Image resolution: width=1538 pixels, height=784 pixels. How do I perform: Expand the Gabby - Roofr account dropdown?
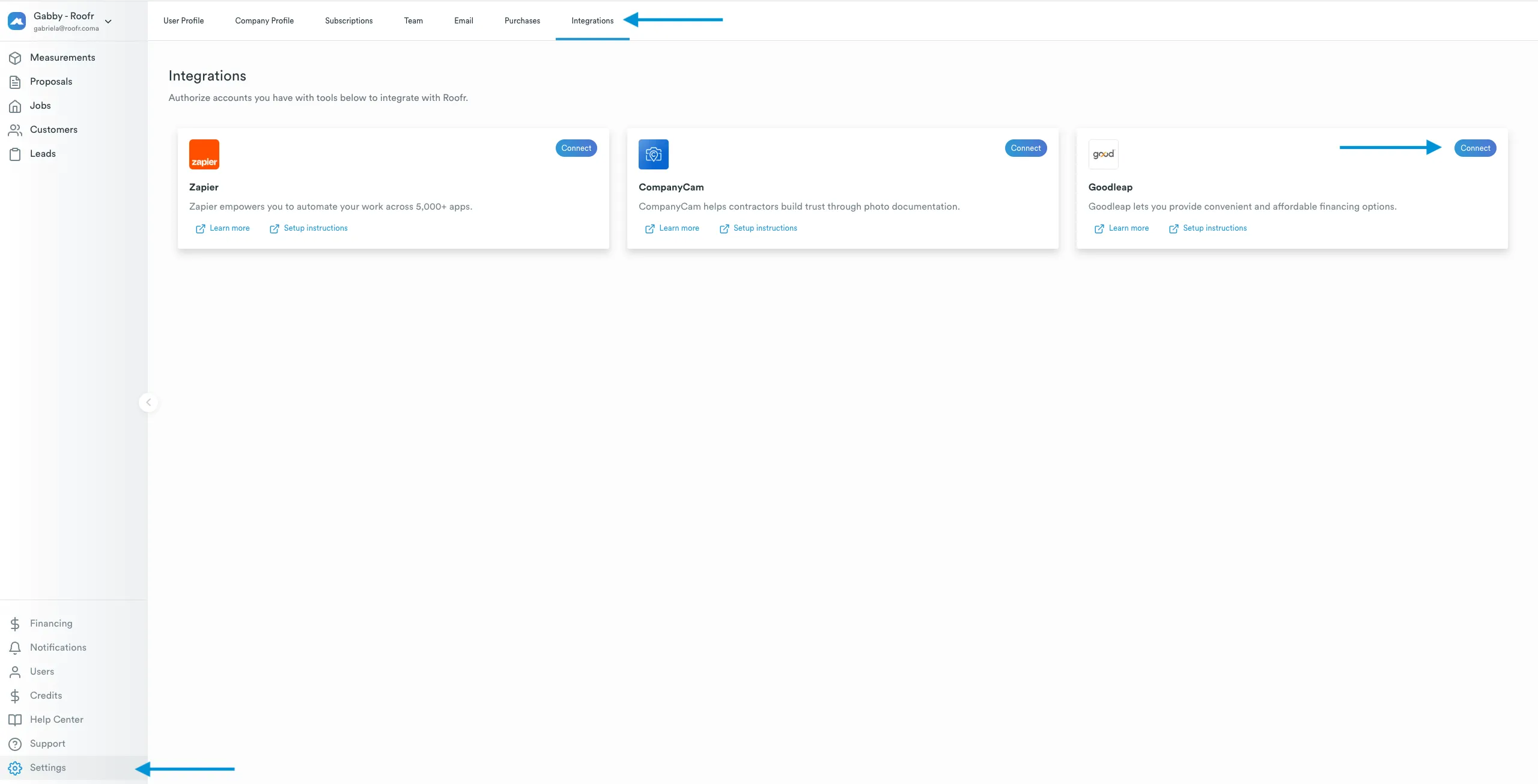click(x=108, y=22)
